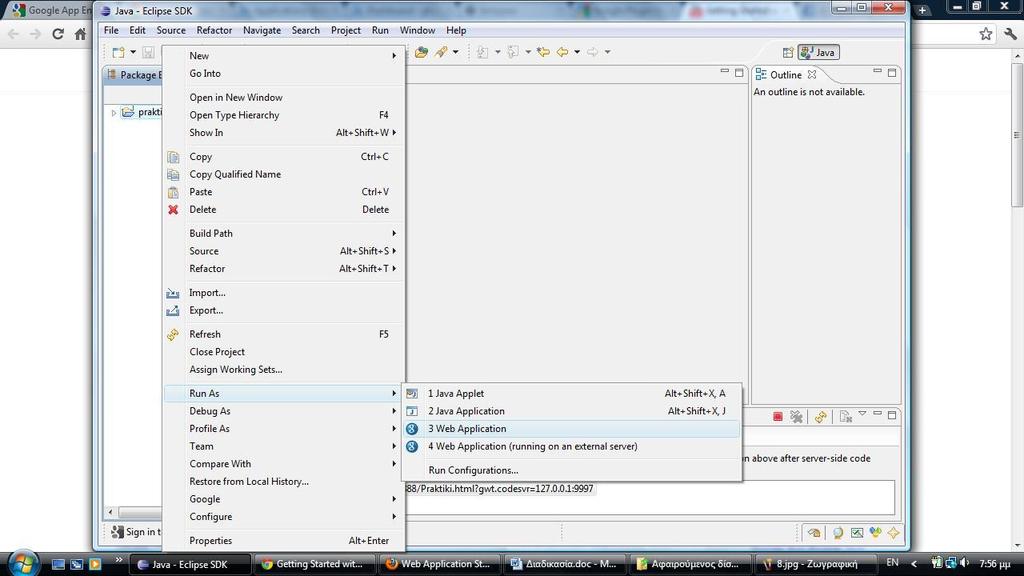
Task: Expand the Team submenu
Action: coord(283,447)
